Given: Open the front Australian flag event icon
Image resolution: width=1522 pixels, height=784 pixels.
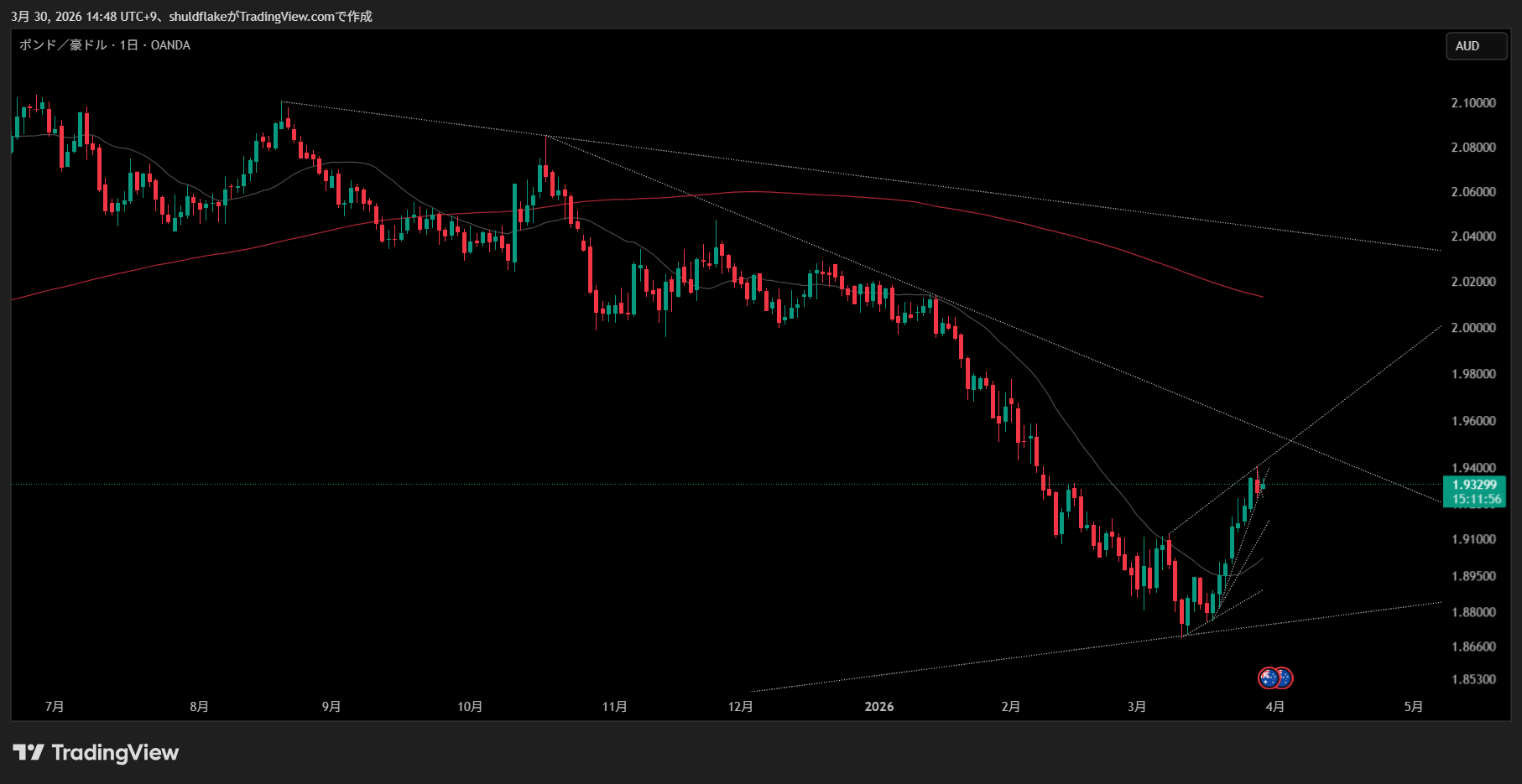Looking at the screenshot, I should coord(1269,678).
